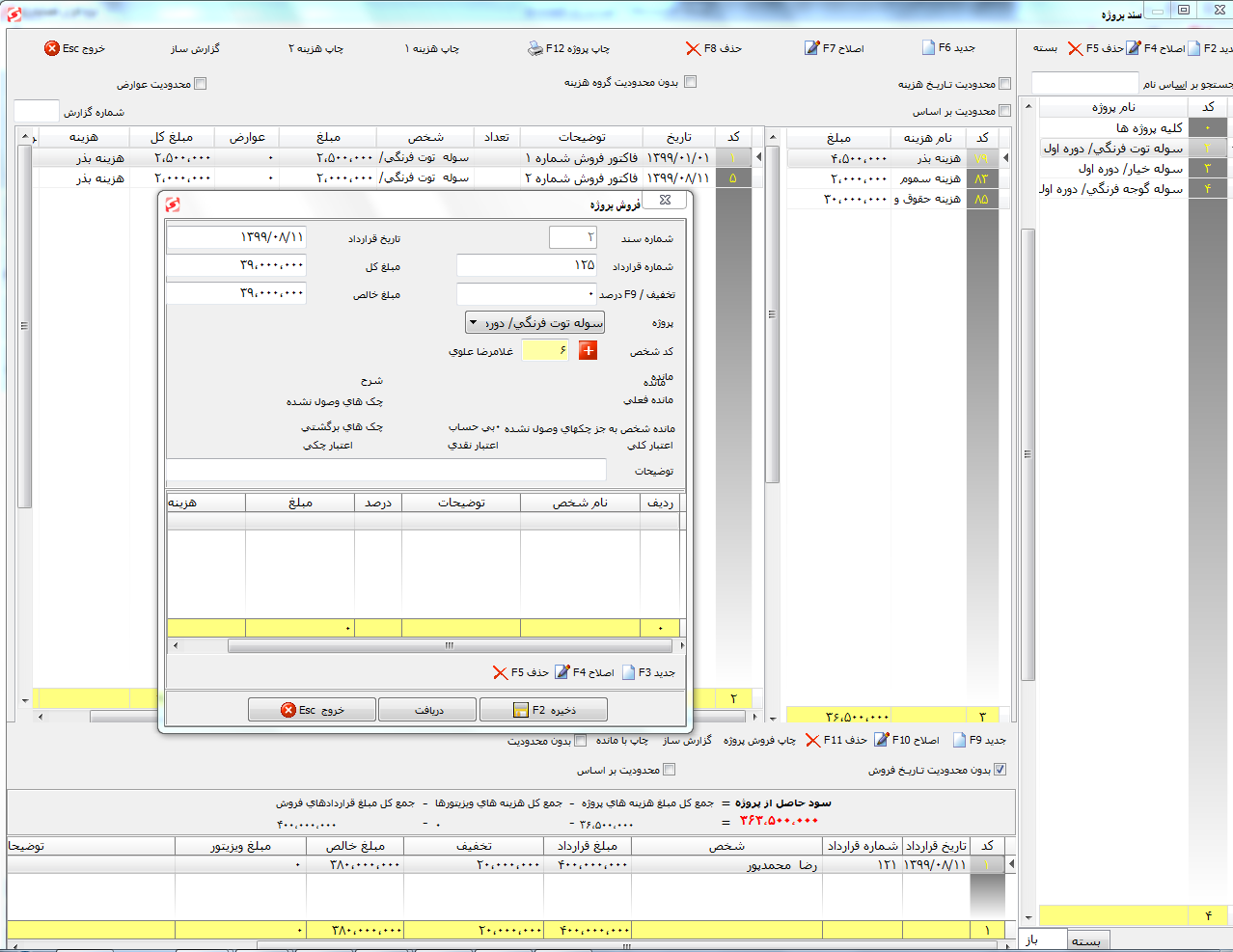This screenshot has width=1233, height=952.
Task: Switch to the بسته tab at the bottom
Action: (x=1087, y=940)
